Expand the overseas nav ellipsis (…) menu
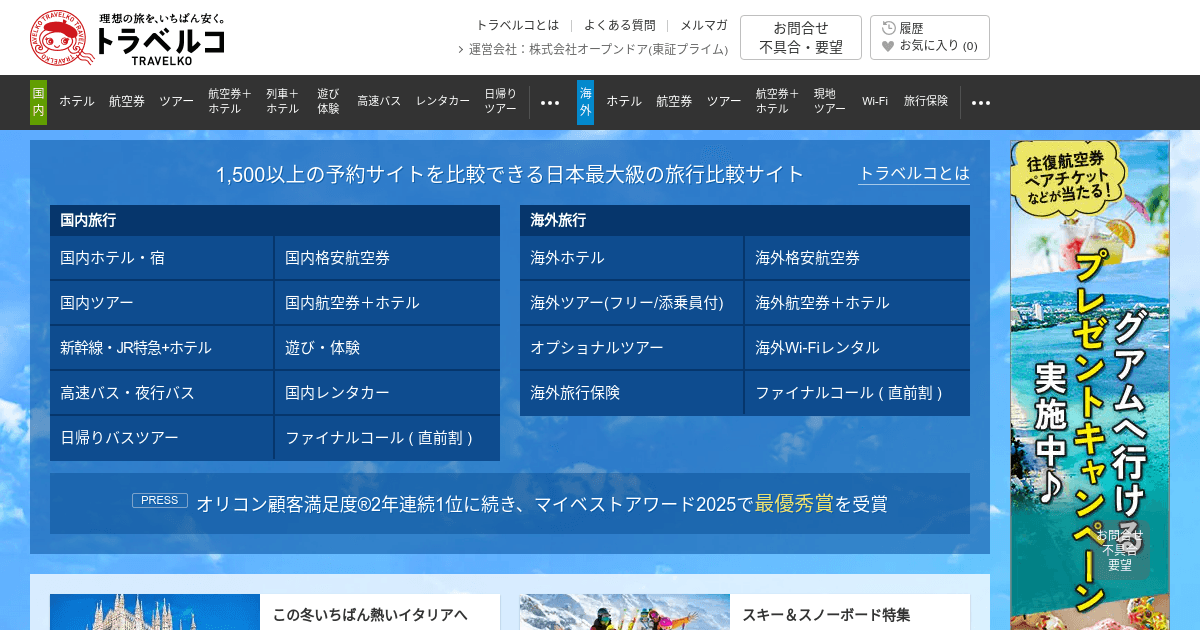1200x630 pixels. [981, 101]
